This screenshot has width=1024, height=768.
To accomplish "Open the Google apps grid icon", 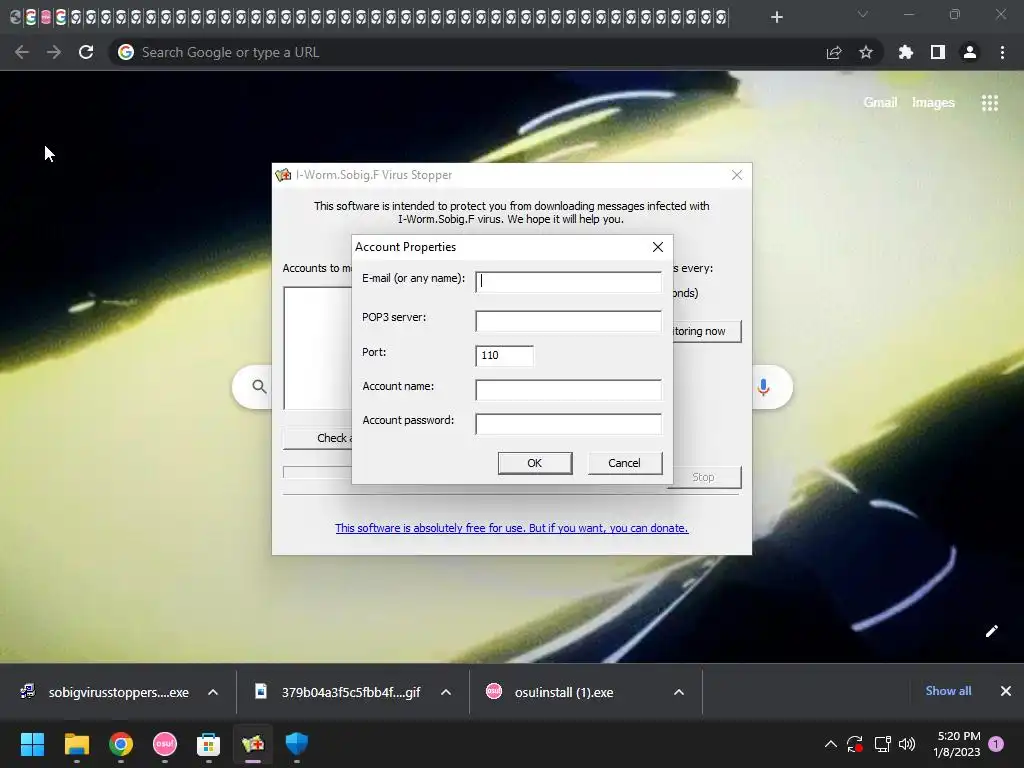I will coord(990,103).
